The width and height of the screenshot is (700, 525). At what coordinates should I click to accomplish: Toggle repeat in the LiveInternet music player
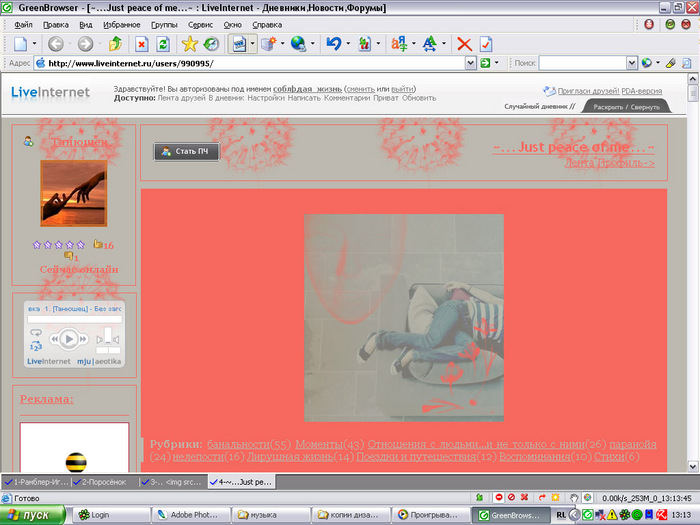pyautogui.click(x=36, y=333)
